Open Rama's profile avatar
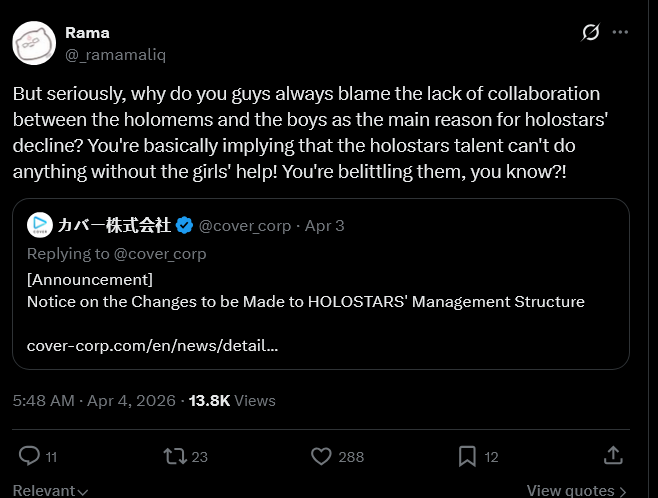 pyautogui.click(x=34, y=43)
